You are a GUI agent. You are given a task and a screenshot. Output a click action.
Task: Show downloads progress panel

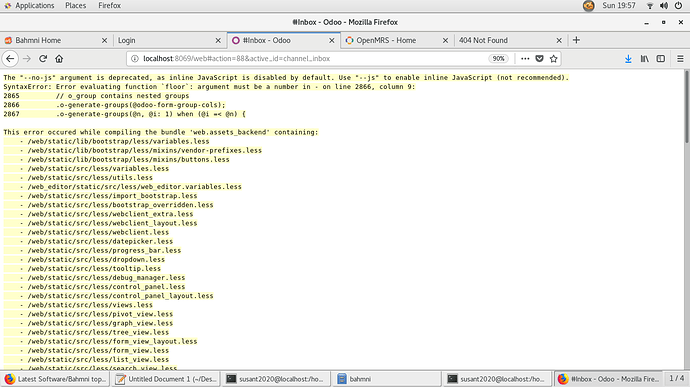pos(628,59)
